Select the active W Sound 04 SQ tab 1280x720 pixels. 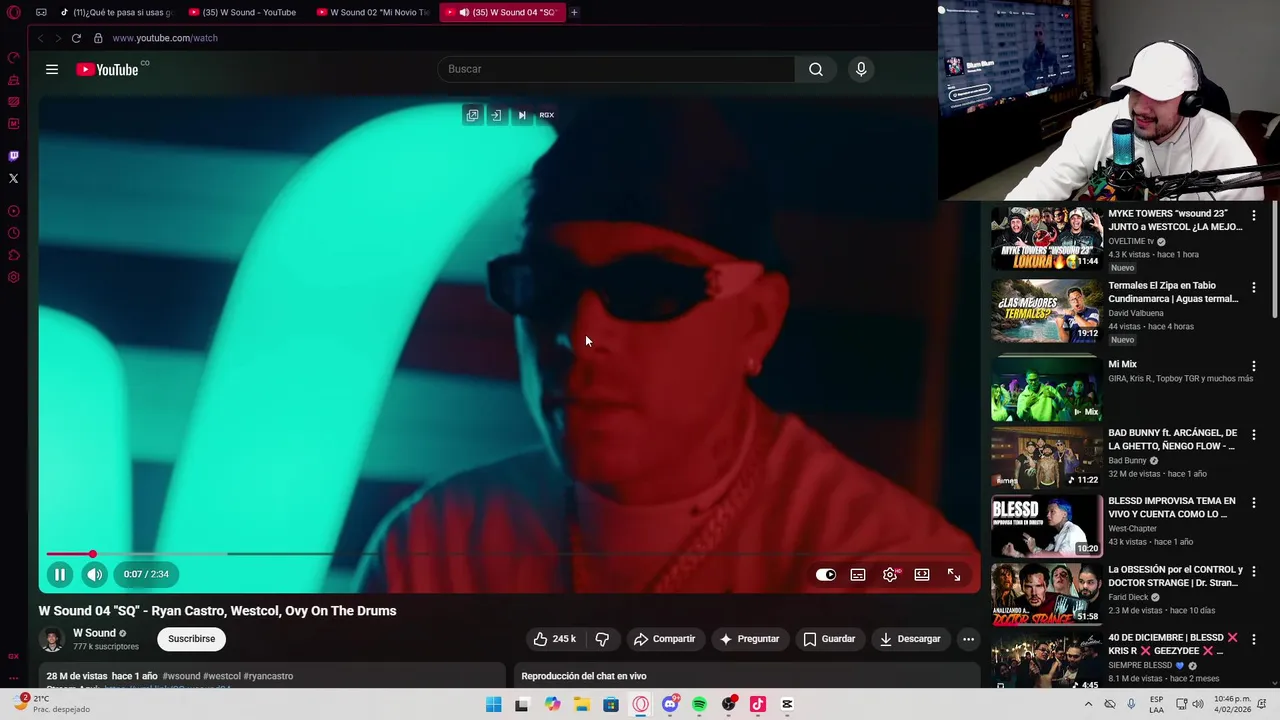click(502, 12)
